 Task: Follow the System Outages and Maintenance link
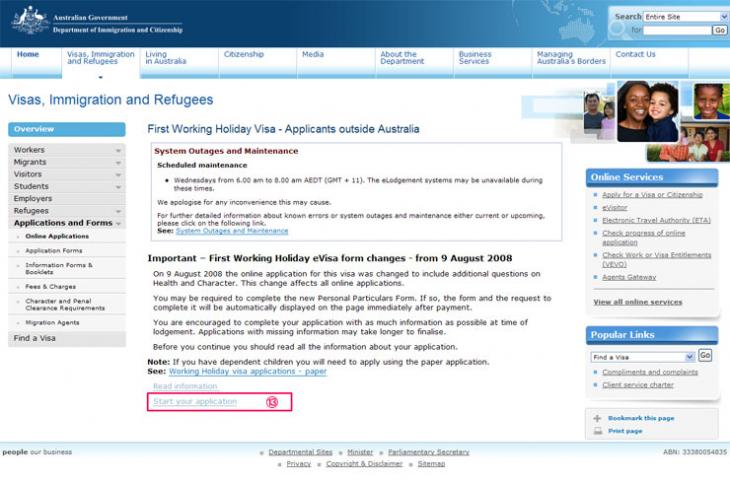(232, 231)
